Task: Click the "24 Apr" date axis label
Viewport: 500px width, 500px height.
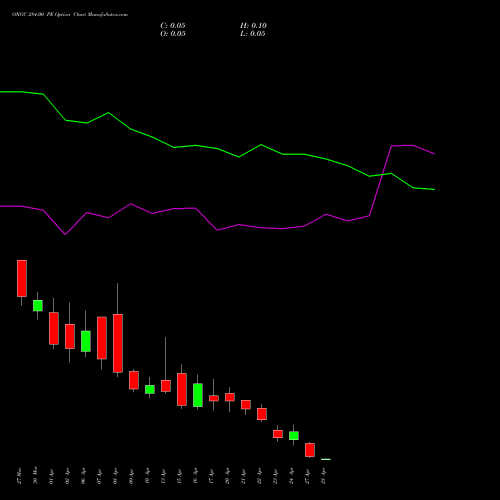Action: (x=291, y=476)
